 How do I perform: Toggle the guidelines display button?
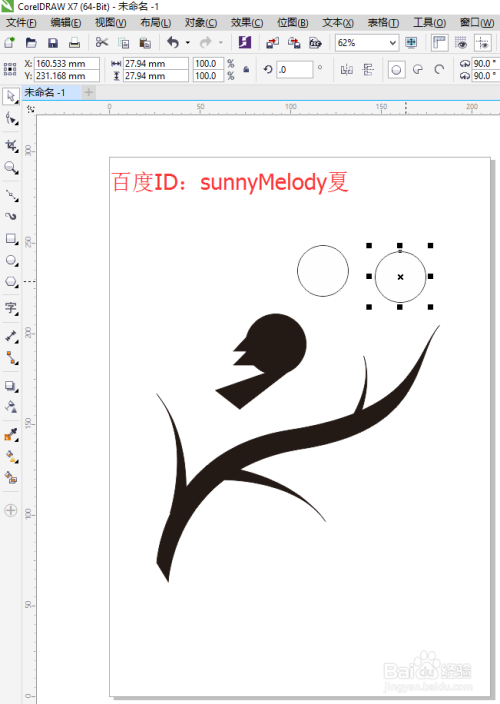483,43
